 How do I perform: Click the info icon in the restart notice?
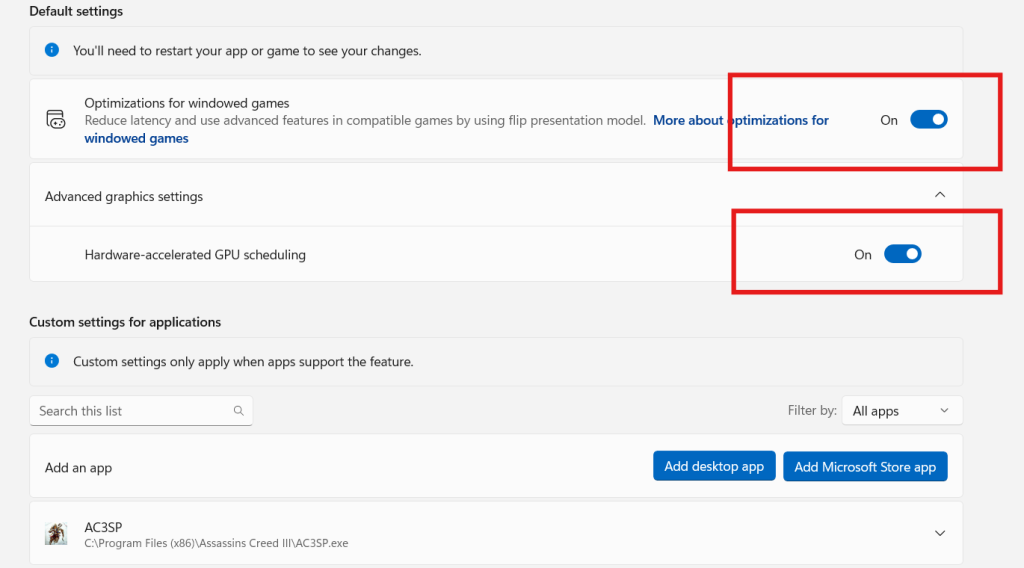[x=52, y=50]
